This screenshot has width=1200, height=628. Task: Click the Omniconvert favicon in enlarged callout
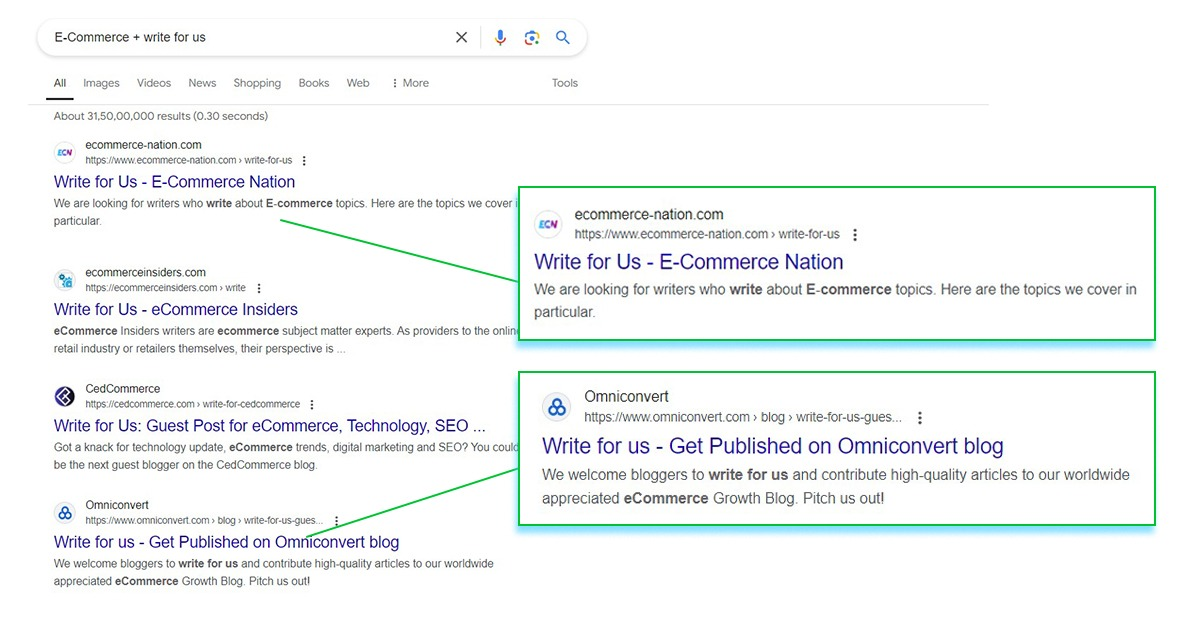(557, 407)
